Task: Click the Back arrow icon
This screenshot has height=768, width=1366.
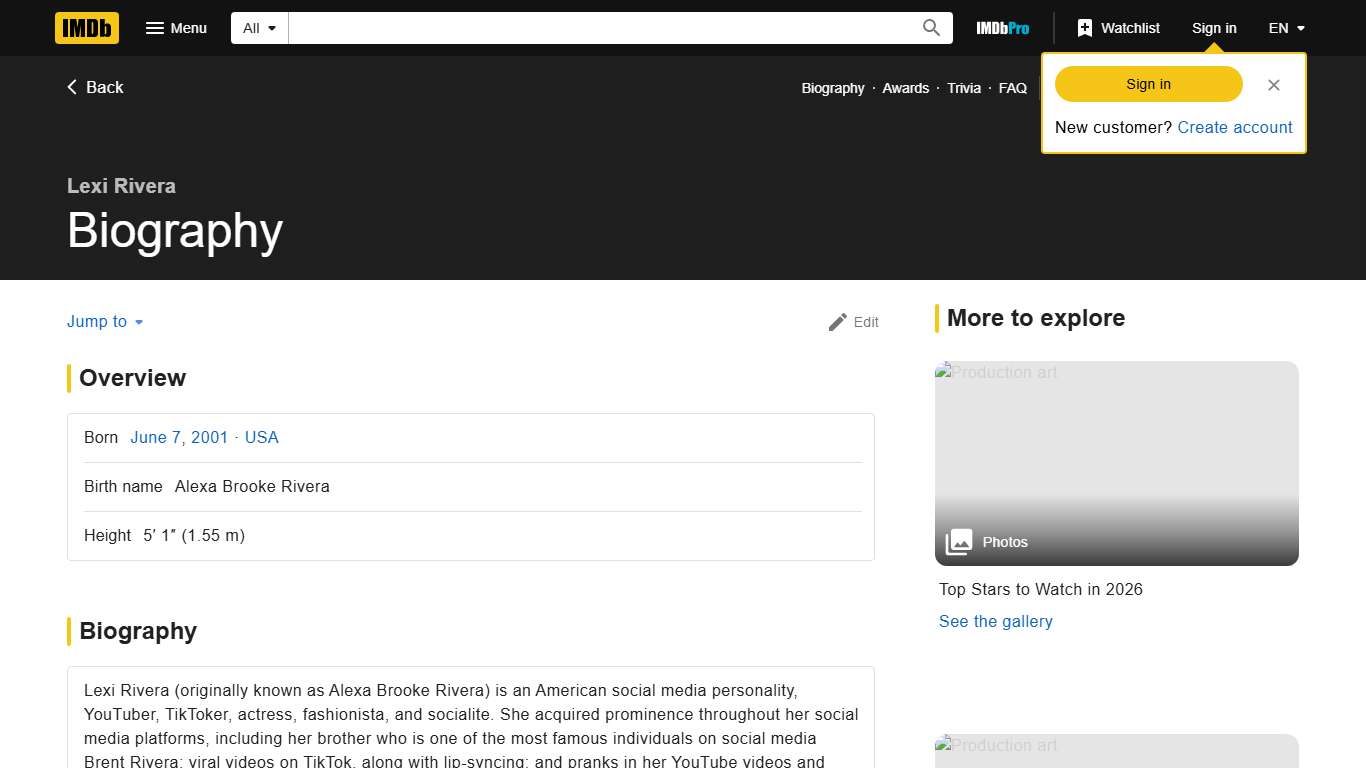Action: [x=71, y=87]
